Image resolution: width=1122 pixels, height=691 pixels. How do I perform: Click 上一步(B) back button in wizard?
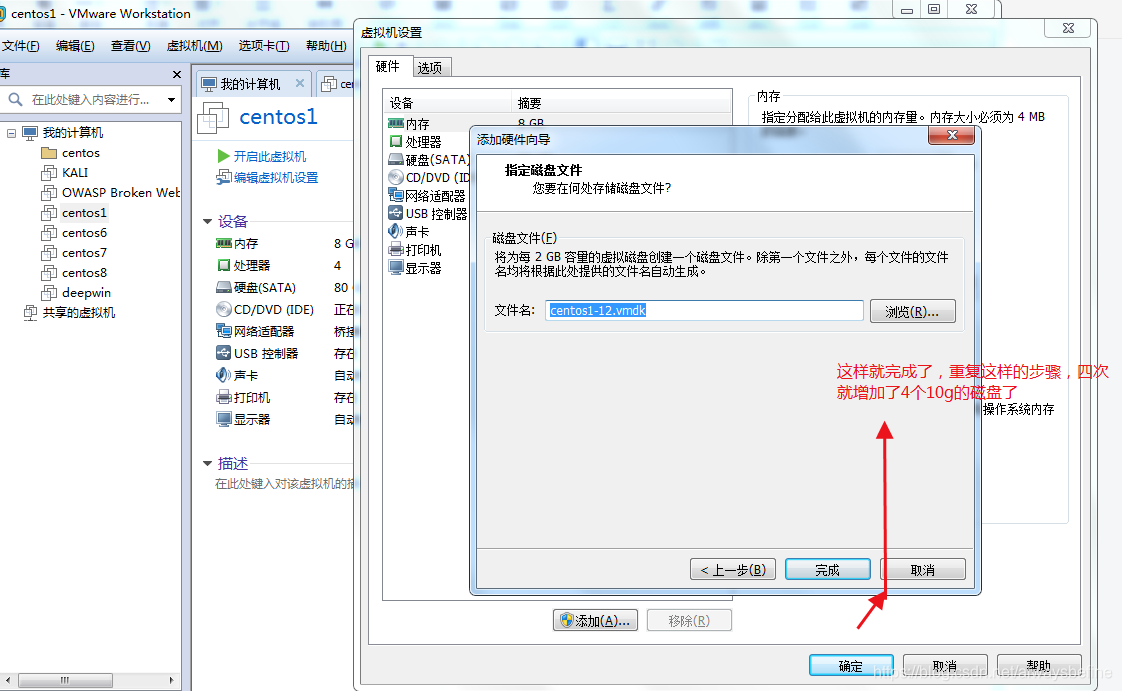[x=733, y=570]
